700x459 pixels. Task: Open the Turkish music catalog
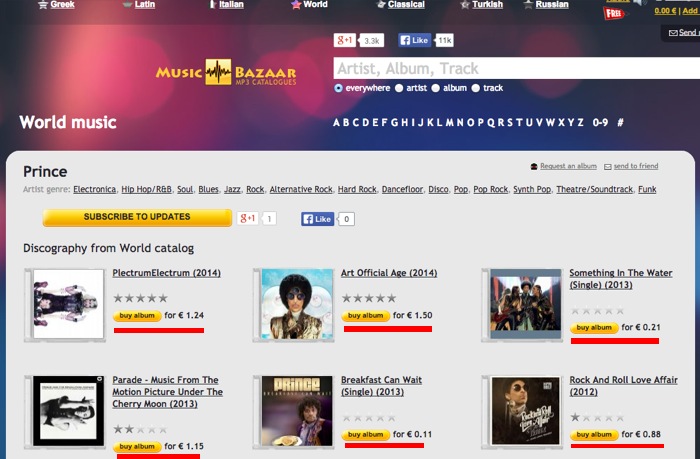click(487, 4)
